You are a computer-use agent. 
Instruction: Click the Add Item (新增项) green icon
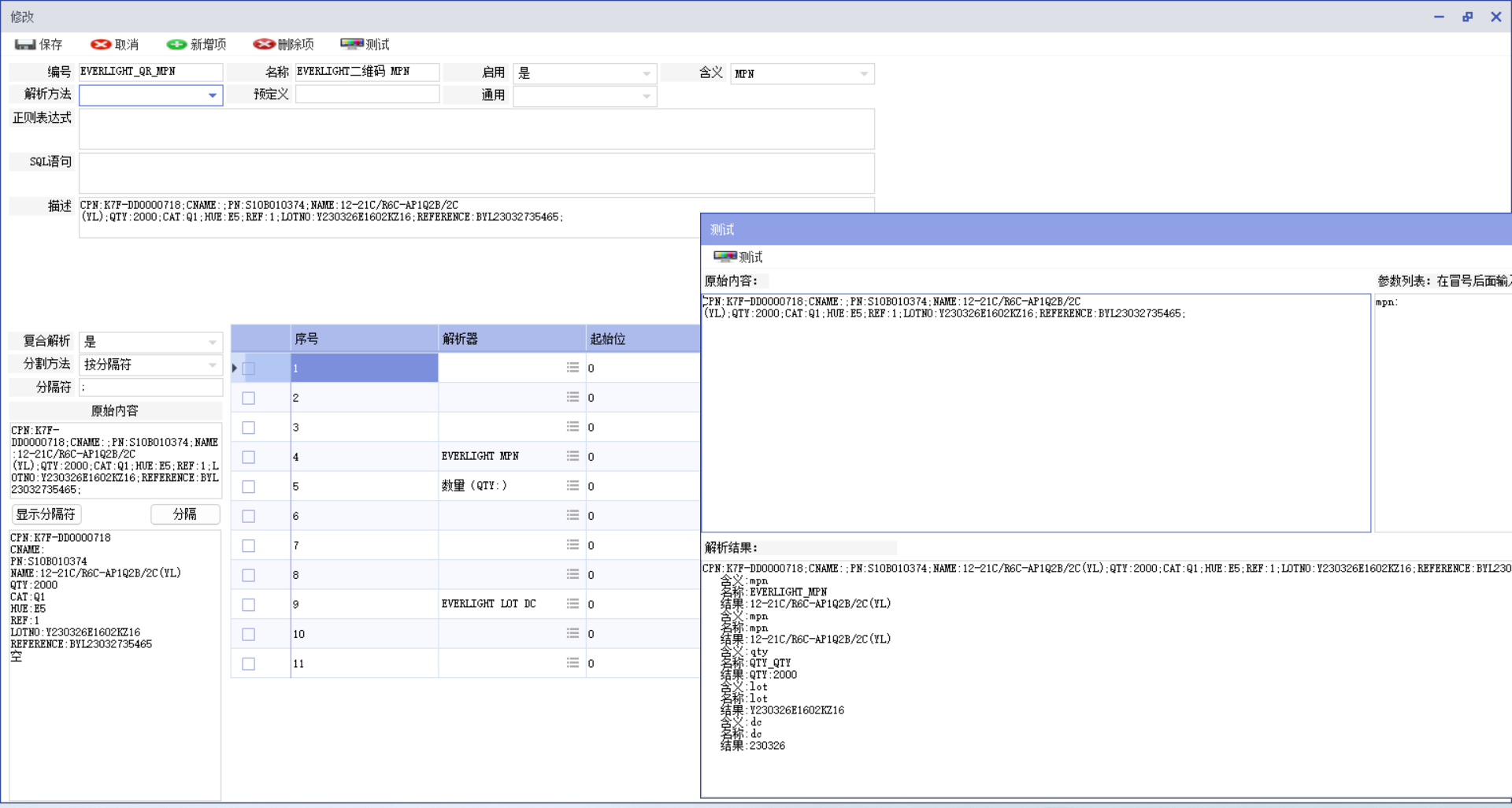(176, 45)
